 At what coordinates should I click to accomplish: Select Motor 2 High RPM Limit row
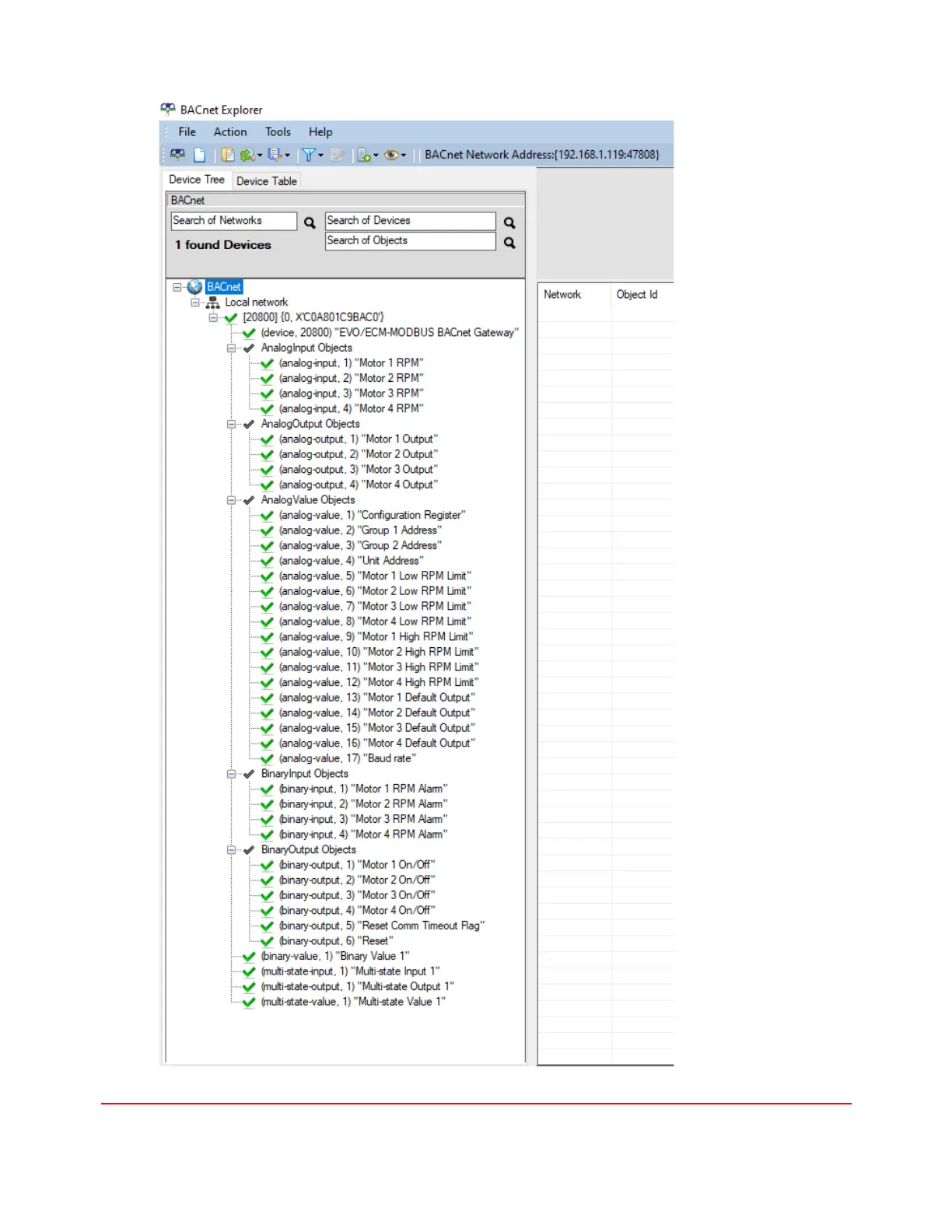(x=379, y=653)
